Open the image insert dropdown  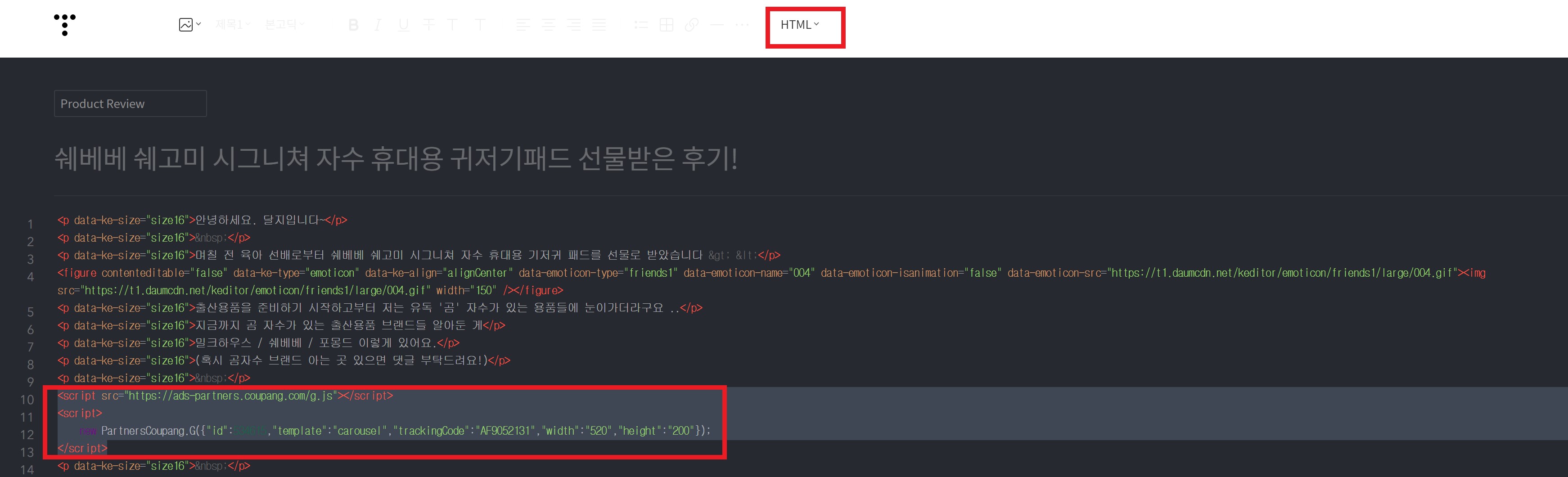point(190,25)
